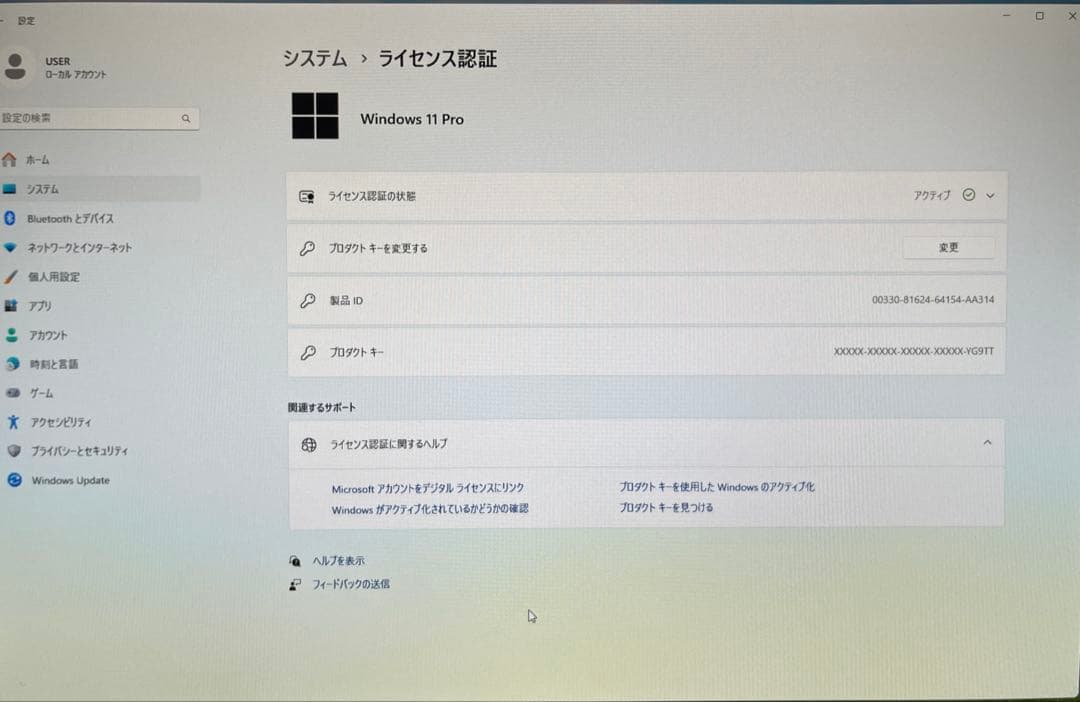Open アカウント settings
This screenshot has width=1080, height=702.
[50, 335]
